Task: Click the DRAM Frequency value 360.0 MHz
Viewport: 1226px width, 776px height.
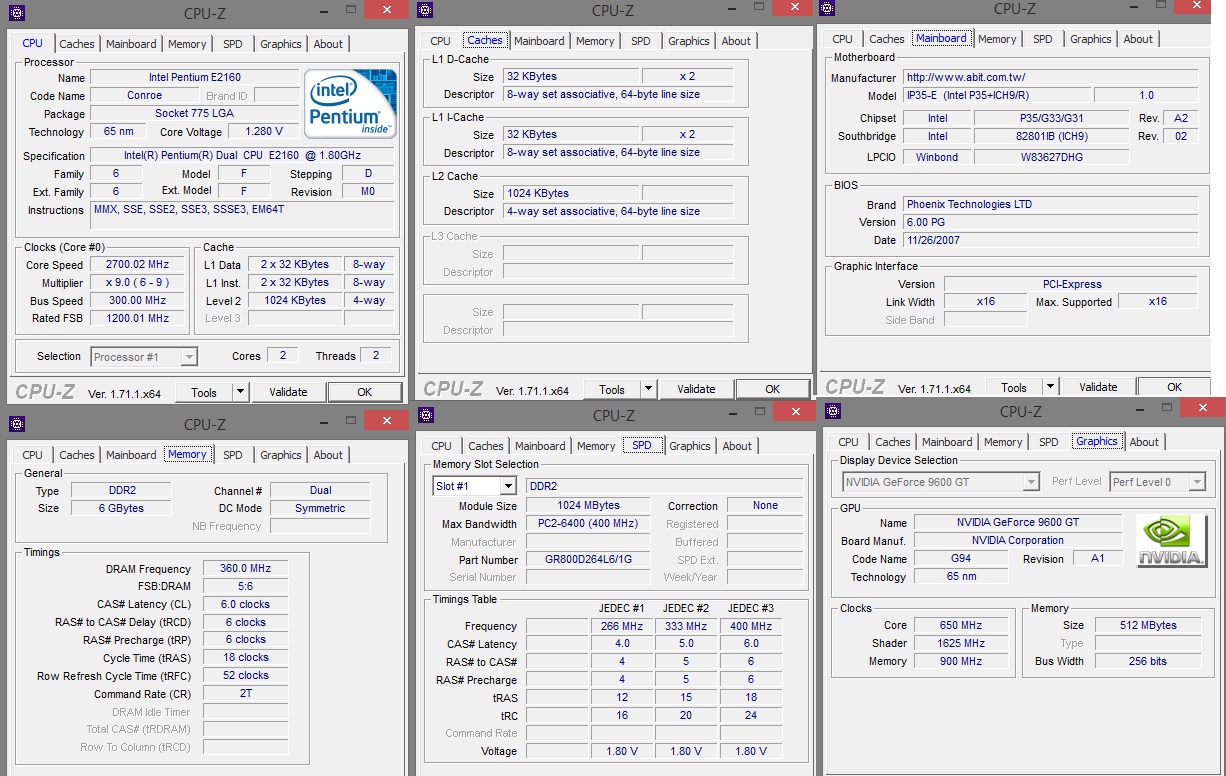Action: coord(246,568)
